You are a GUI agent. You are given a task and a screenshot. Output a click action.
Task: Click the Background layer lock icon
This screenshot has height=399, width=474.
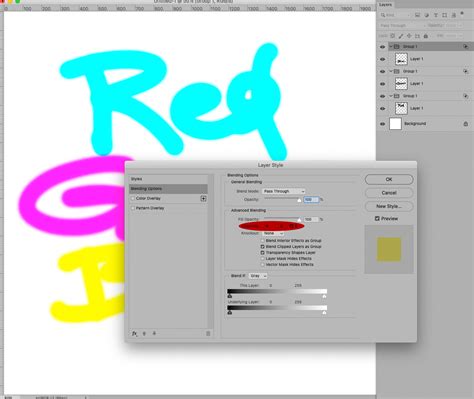(x=466, y=124)
